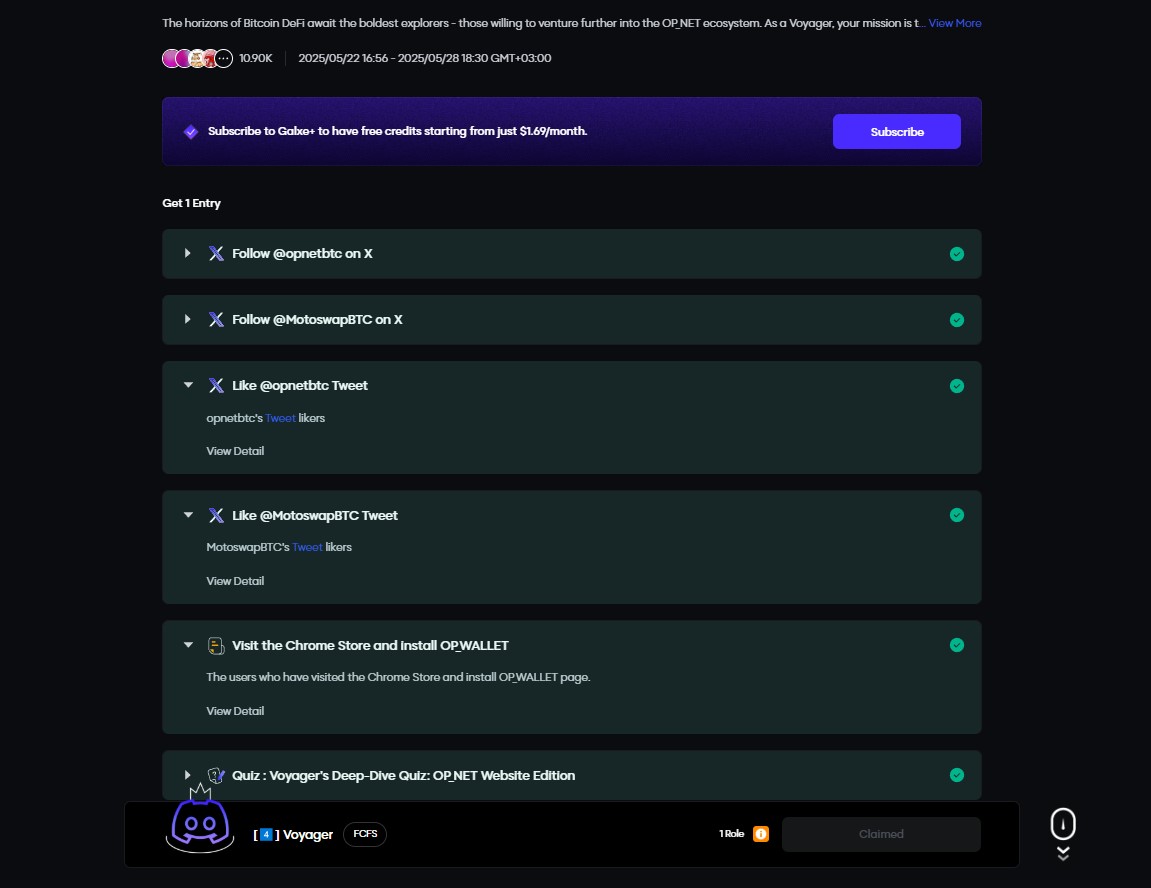This screenshot has height=888, width=1151.
Task: Show full description with View More
Action: pos(955,23)
